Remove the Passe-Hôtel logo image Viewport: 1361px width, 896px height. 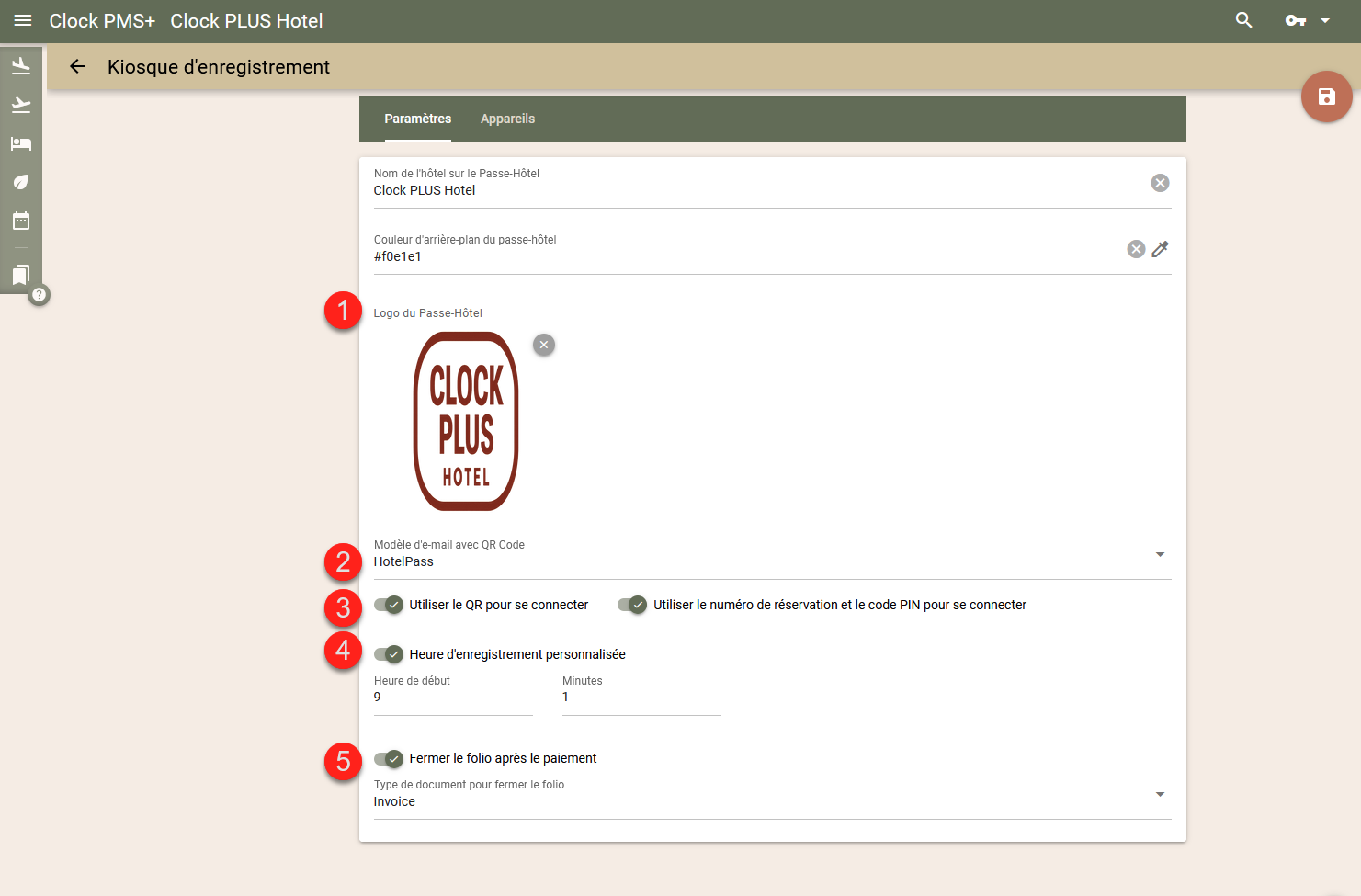[544, 345]
